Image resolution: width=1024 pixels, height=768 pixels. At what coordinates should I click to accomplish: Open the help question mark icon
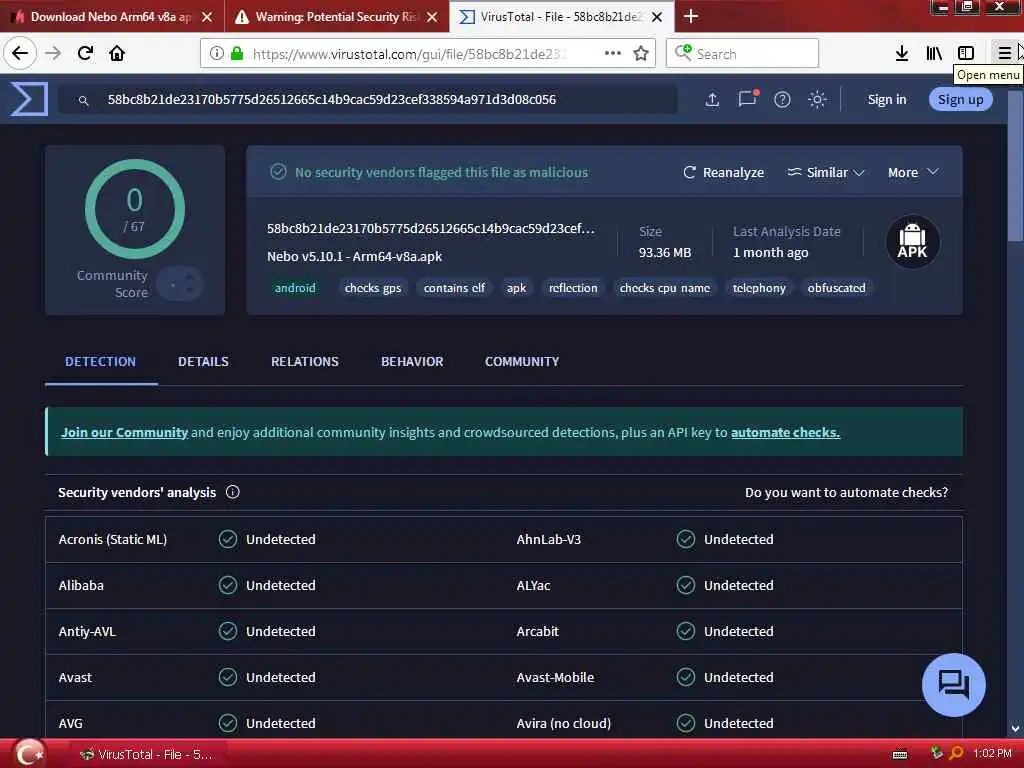tap(782, 100)
